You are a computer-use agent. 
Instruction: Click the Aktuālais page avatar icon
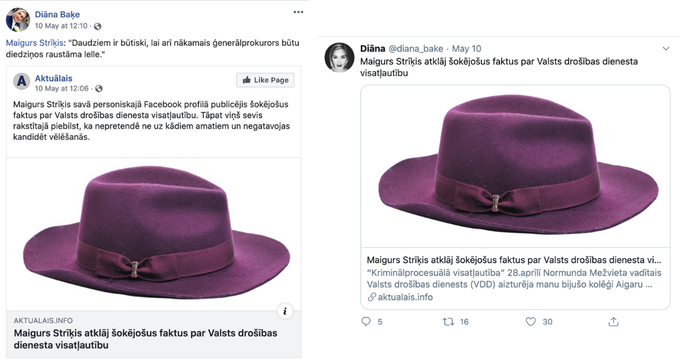pyautogui.click(x=21, y=81)
